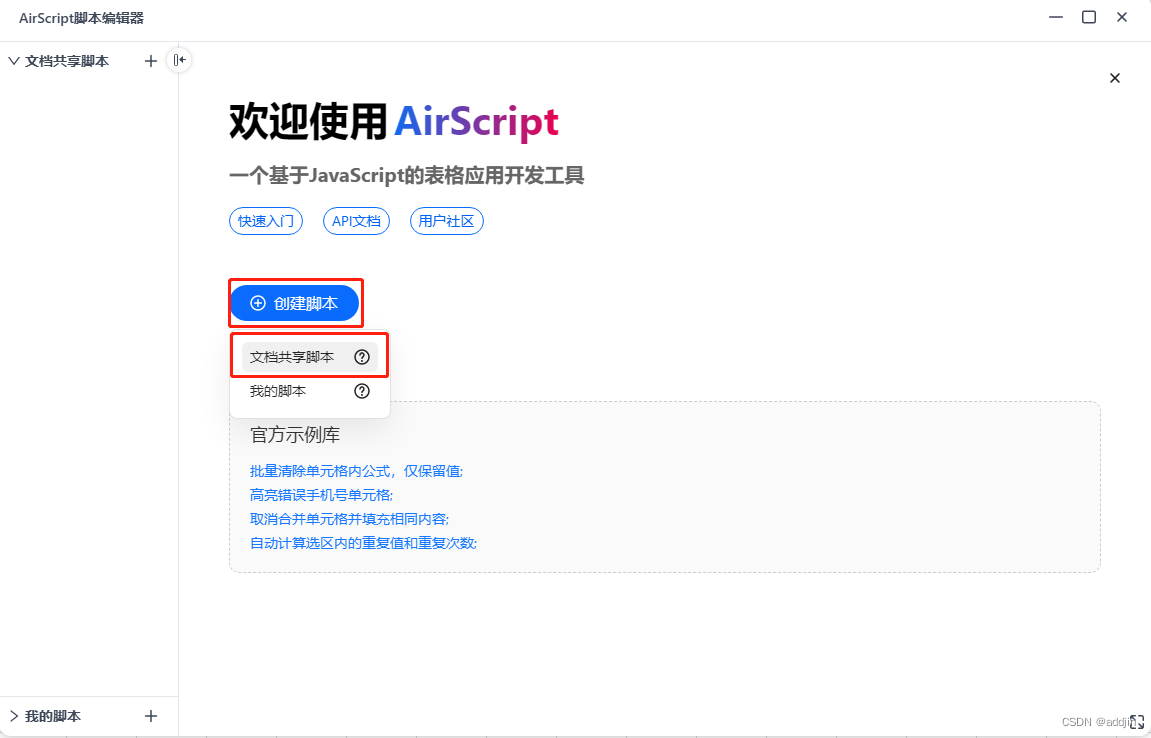The image size is (1151, 738).
Task: Close the welcome page with the X icon
Action: click(1115, 78)
